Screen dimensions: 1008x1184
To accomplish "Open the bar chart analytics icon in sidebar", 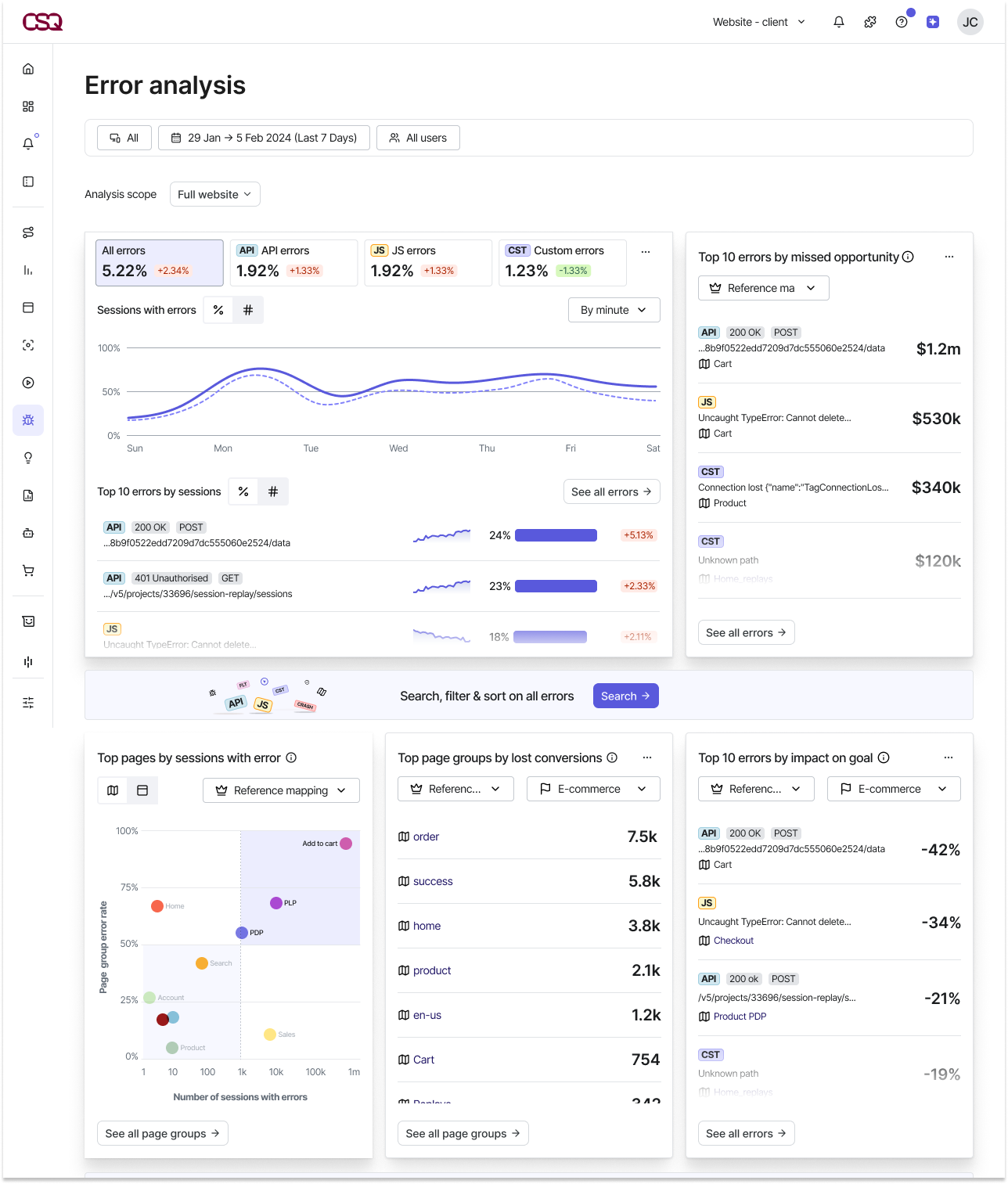I will click(x=28, y=270).
